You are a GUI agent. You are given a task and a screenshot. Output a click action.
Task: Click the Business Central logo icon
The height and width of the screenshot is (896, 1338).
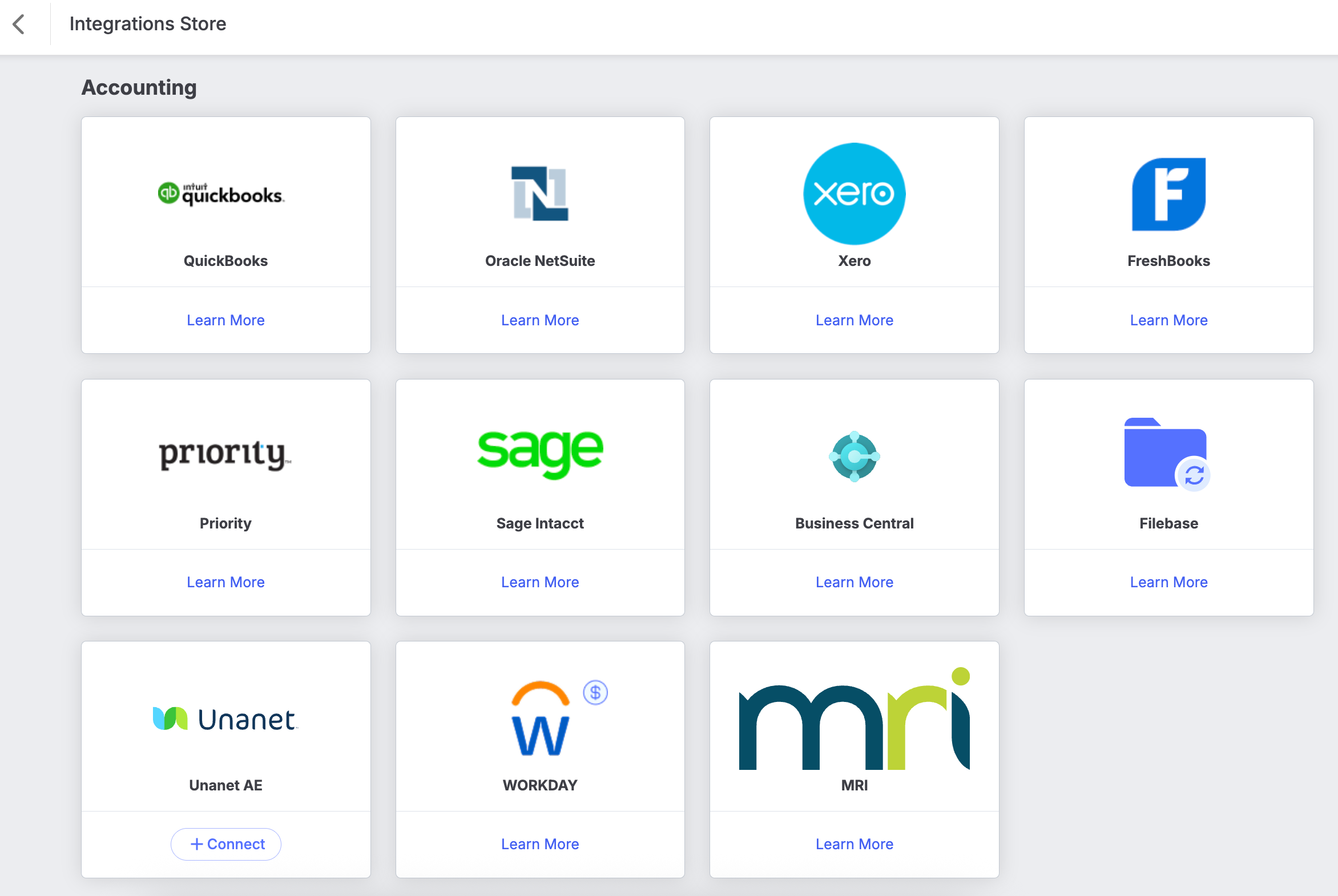pos(854,456)
